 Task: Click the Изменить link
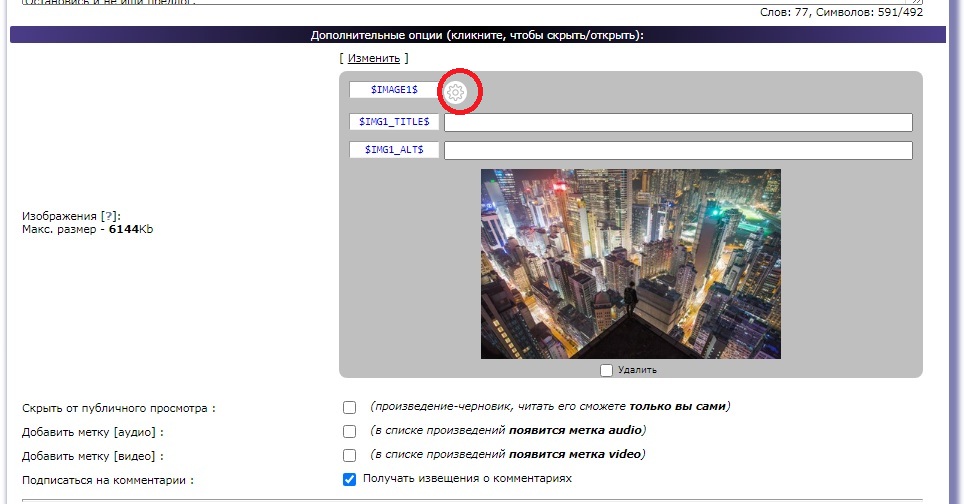[374, 58]
